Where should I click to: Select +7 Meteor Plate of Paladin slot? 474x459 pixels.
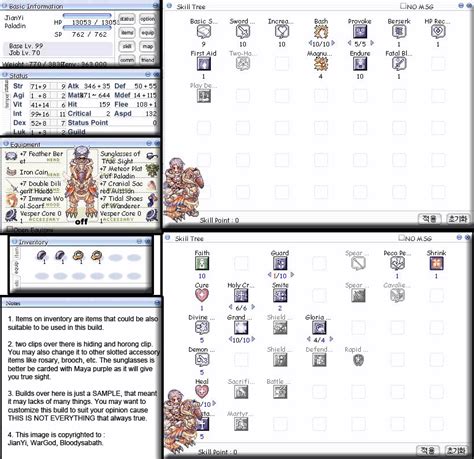pyautogui.click(x=129, y=172)
